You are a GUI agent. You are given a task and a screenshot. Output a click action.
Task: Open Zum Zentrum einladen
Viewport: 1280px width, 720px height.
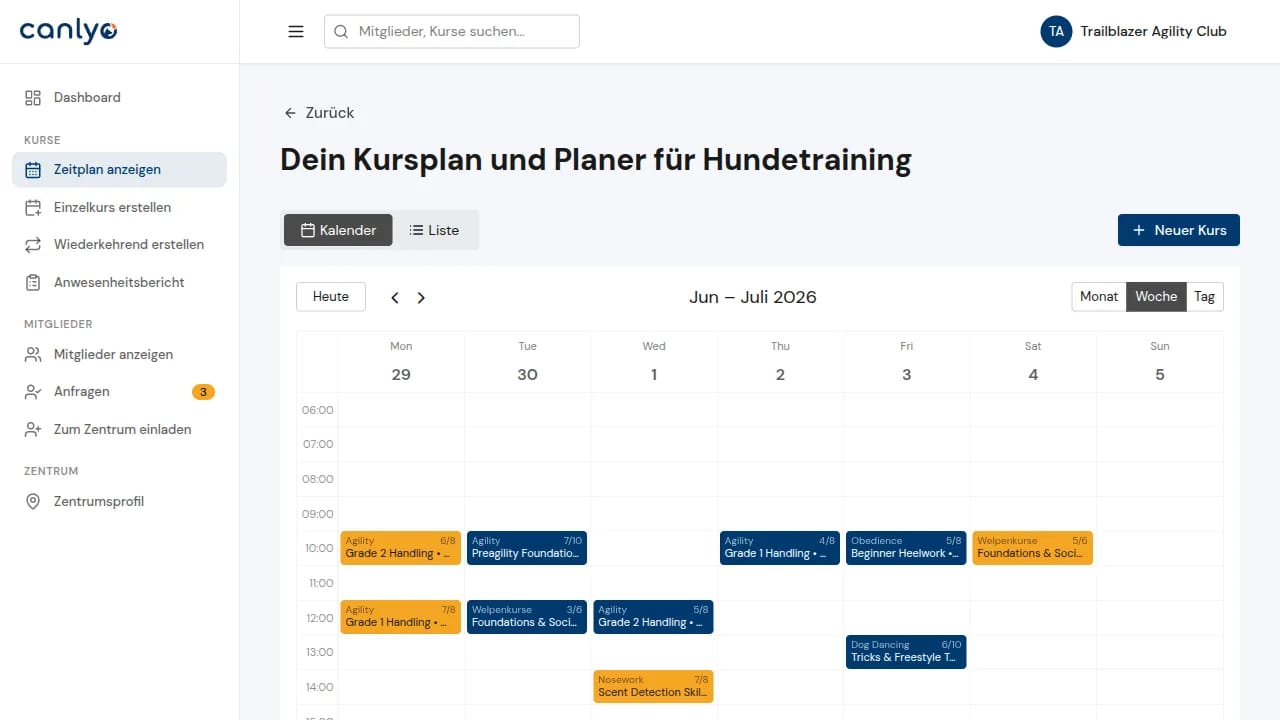(119, 429)
